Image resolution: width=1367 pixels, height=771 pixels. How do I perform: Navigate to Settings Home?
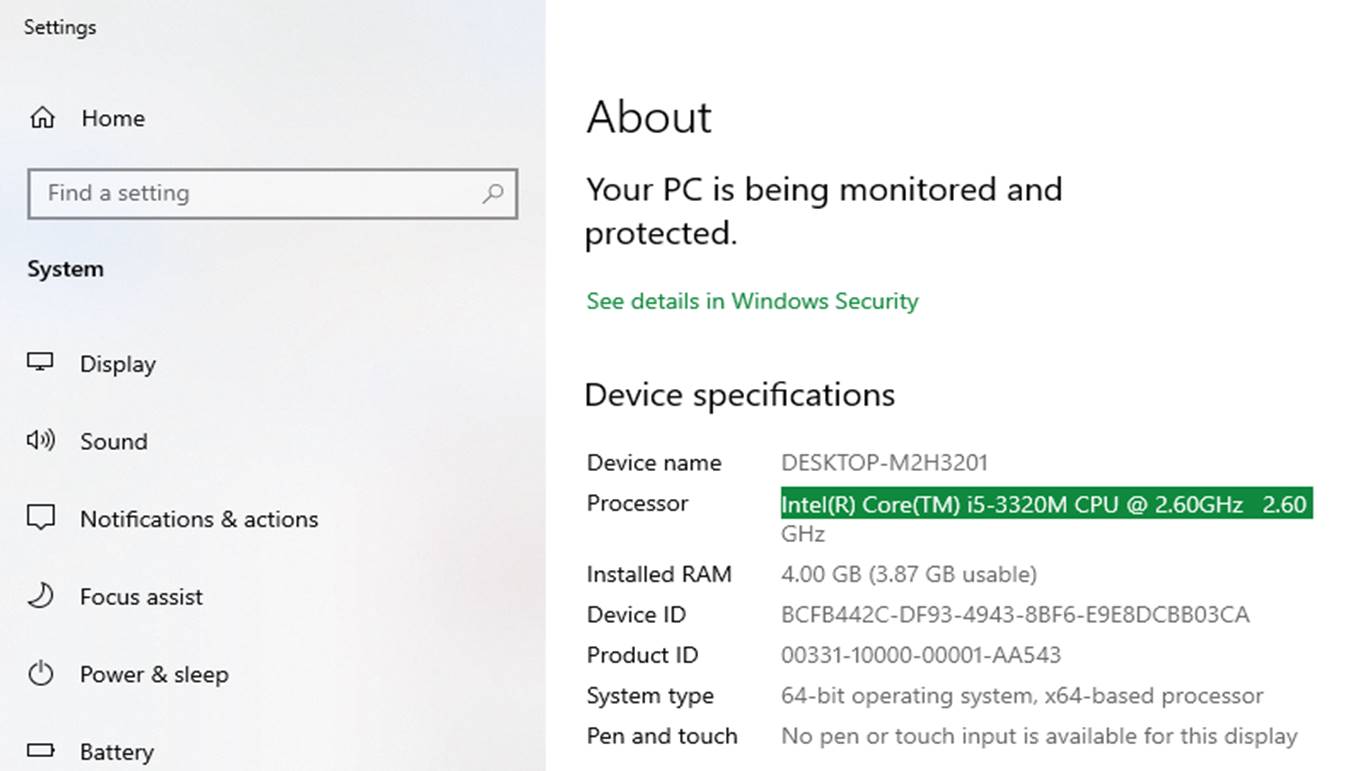(x=113, y=118)
